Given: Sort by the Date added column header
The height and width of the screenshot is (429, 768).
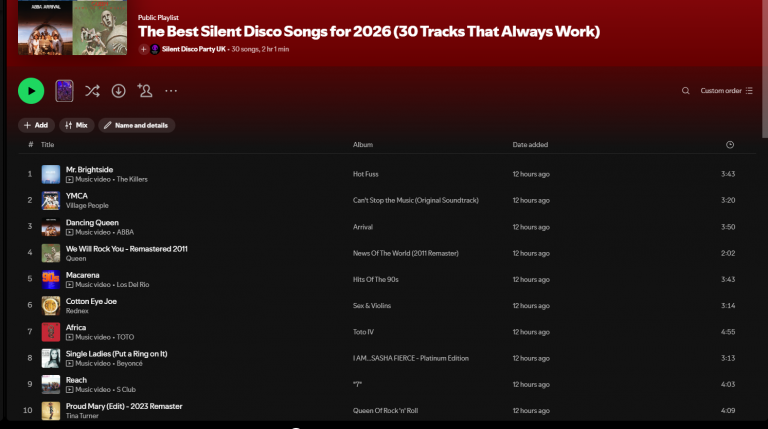Looking at the screenshot, I should pos(530,144).
